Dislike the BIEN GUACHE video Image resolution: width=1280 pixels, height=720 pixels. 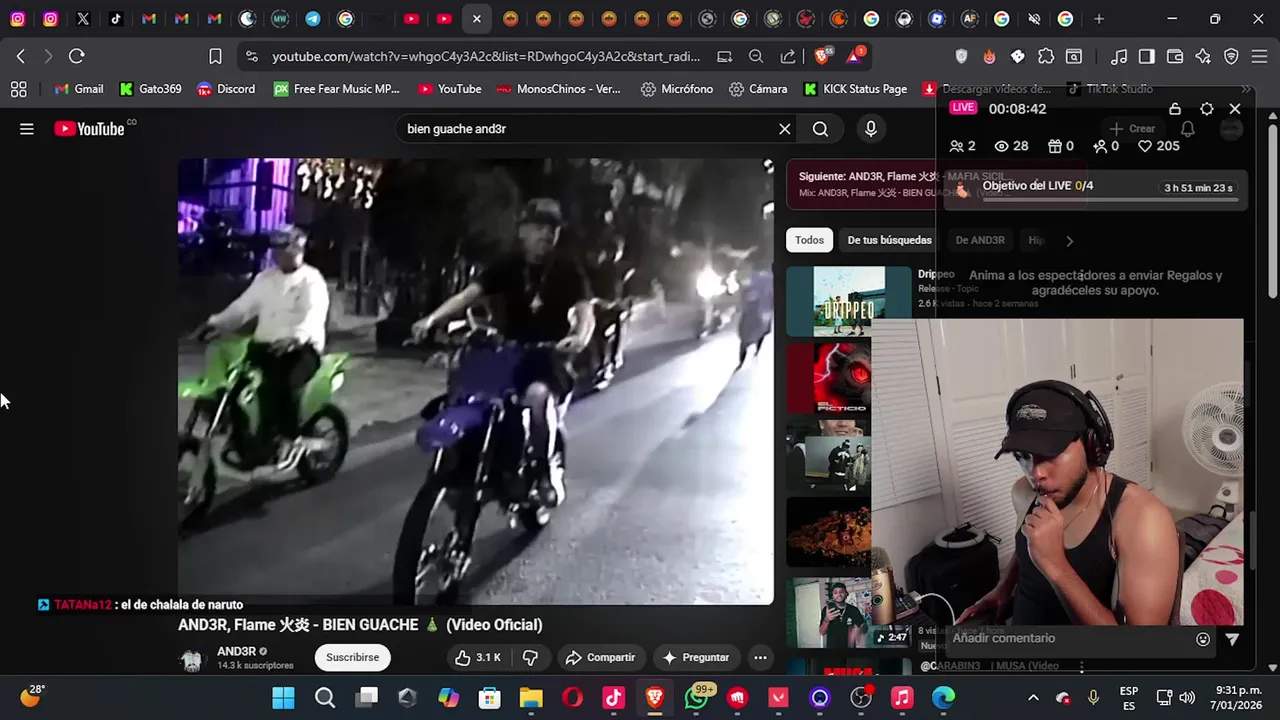pyautogui.click(x=531, y=657)
